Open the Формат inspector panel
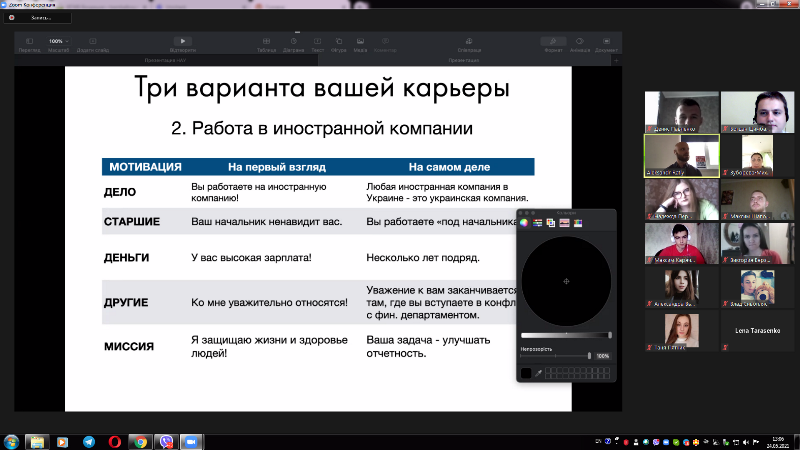This screenshot has width=800, height=450. (x=553, y=41)
